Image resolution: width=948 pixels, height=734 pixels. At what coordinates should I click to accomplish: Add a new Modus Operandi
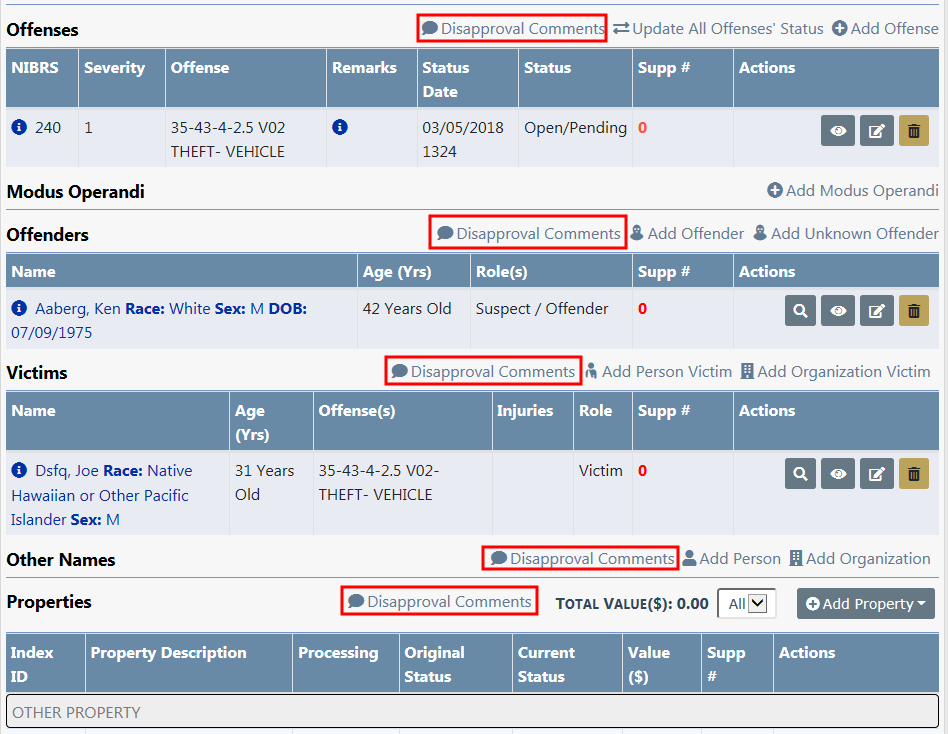point(852,190)
